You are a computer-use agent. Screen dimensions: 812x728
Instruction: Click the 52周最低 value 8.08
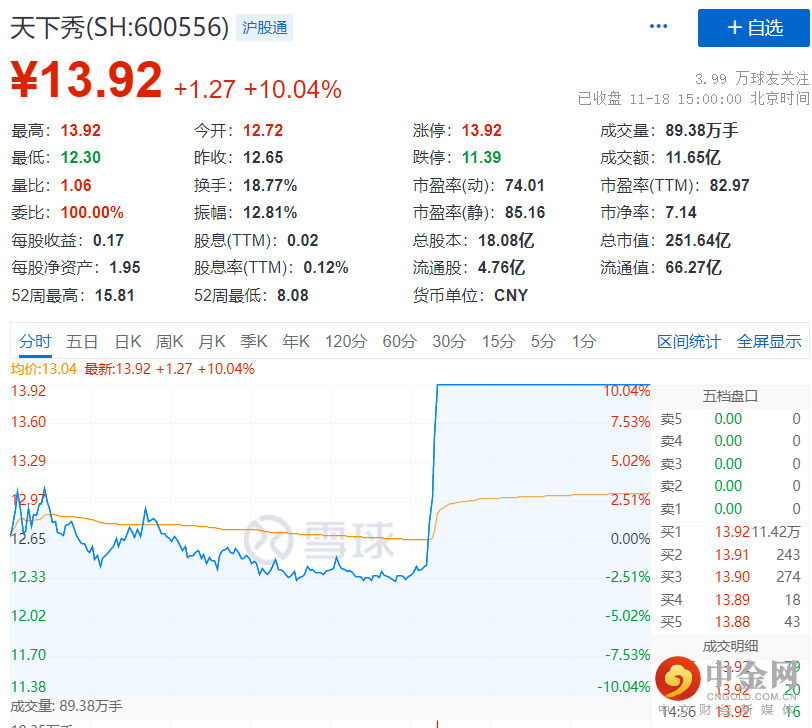click(x=293, y=296)
